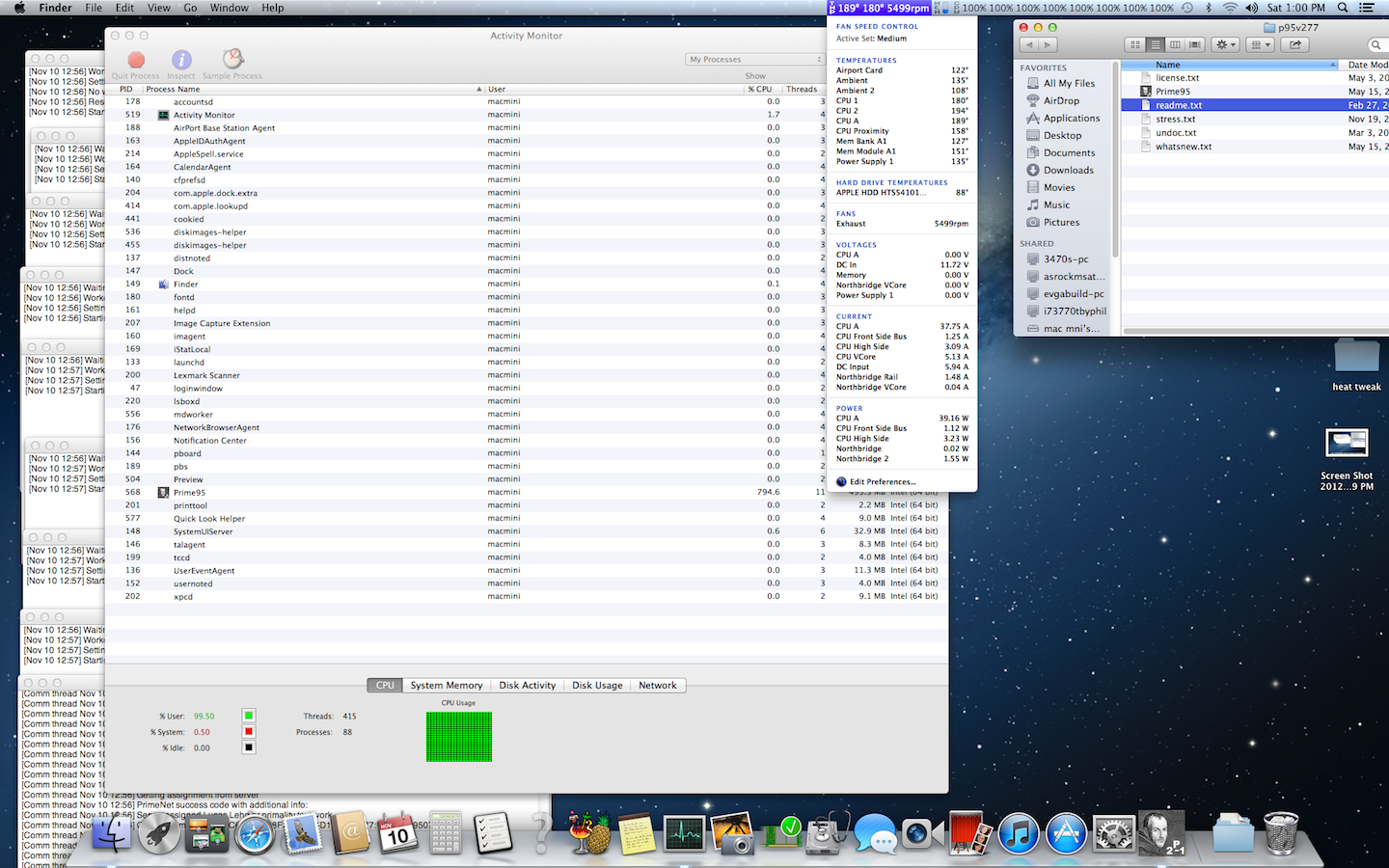Open the Window menu in the menu bar
1389x868 pixels.
(229, 8)
